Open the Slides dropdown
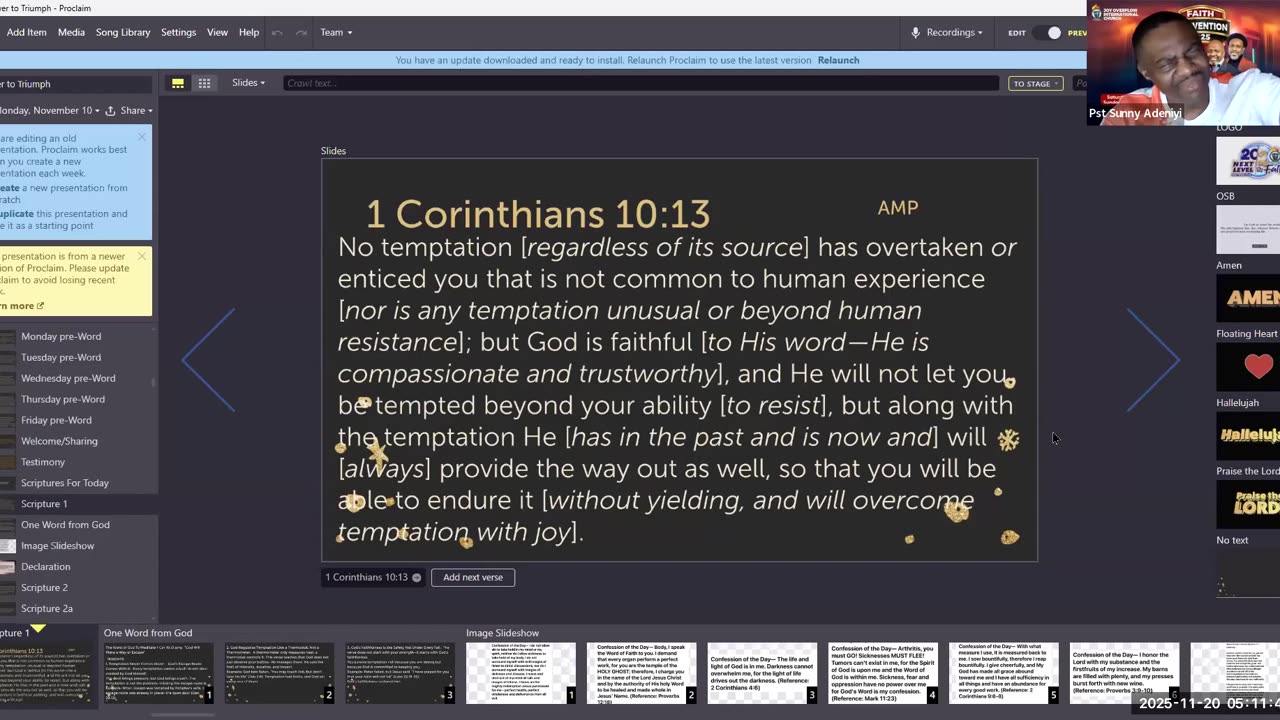 [248, 83]
